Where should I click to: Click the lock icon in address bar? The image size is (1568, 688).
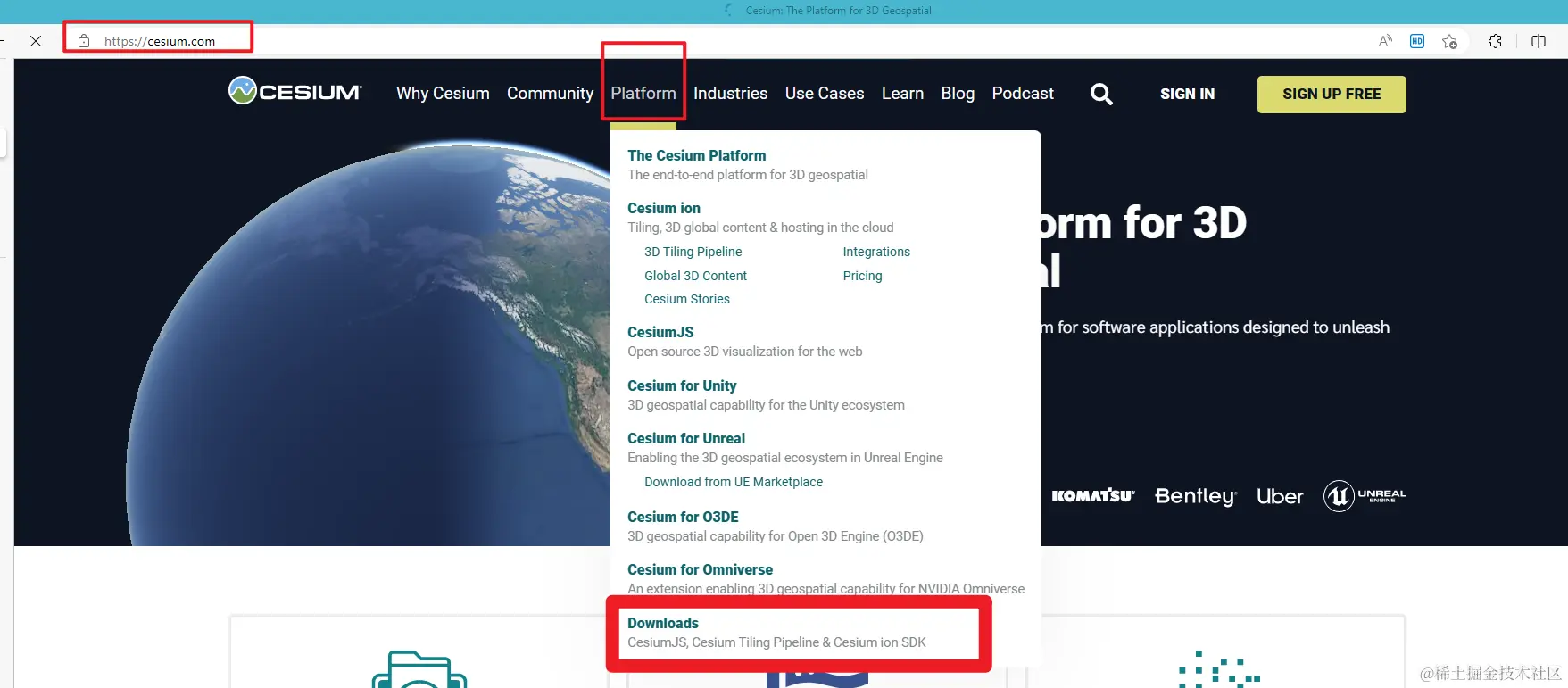(x=84, y=41)
